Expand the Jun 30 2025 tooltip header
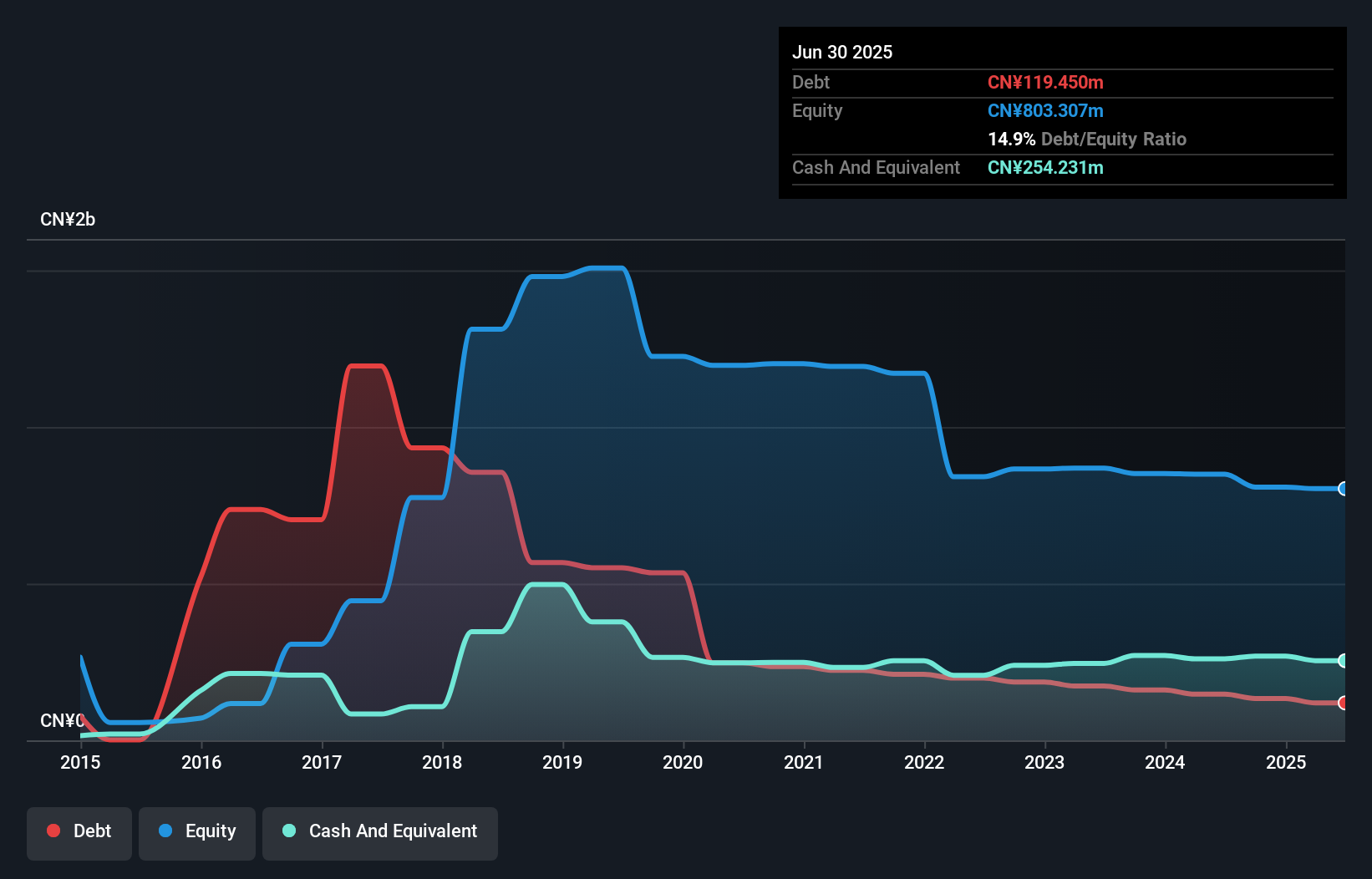 click(x=842, y=52)
